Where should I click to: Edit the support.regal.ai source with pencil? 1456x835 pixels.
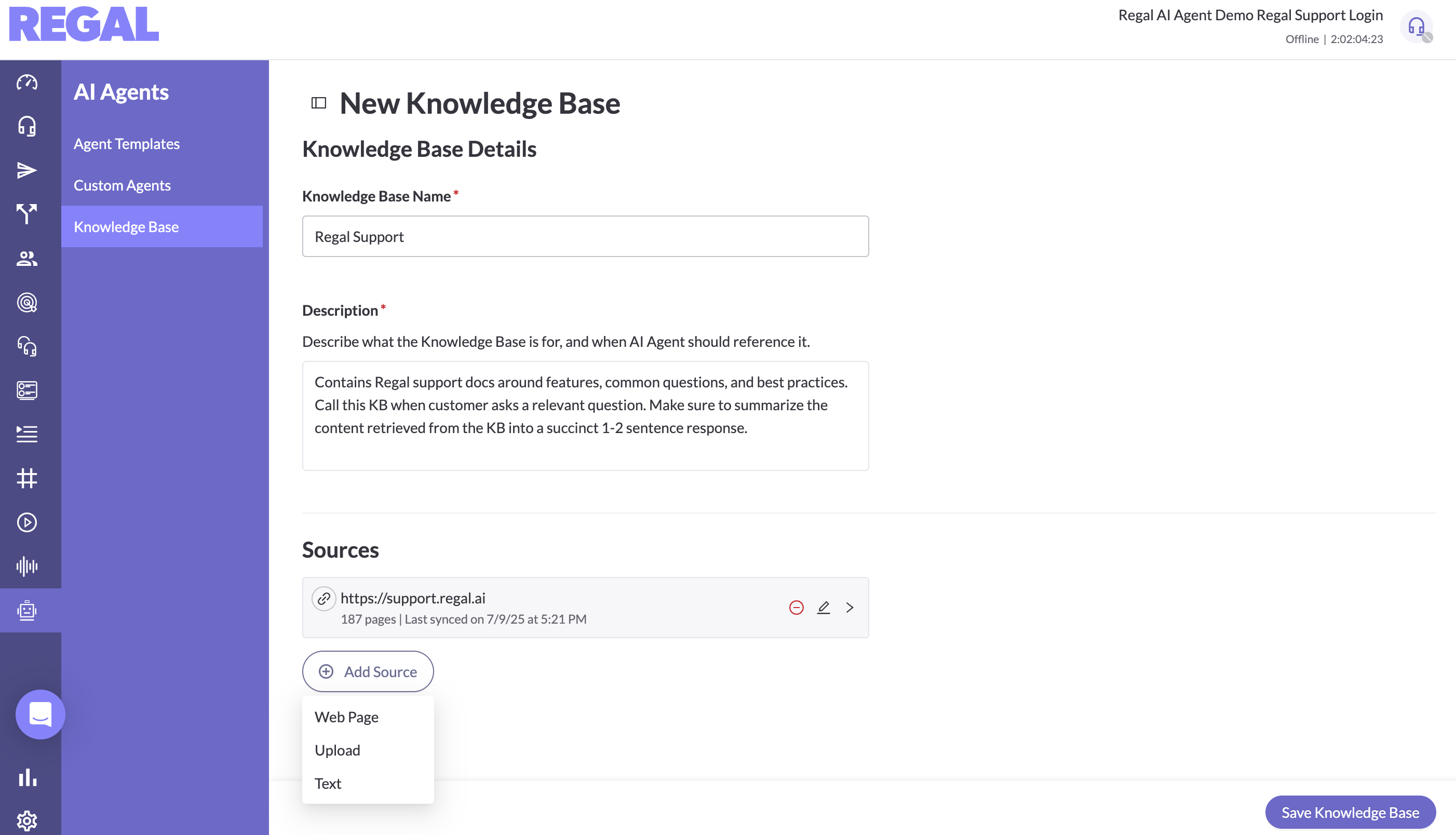pyautogui.click(x=824, y=608)
